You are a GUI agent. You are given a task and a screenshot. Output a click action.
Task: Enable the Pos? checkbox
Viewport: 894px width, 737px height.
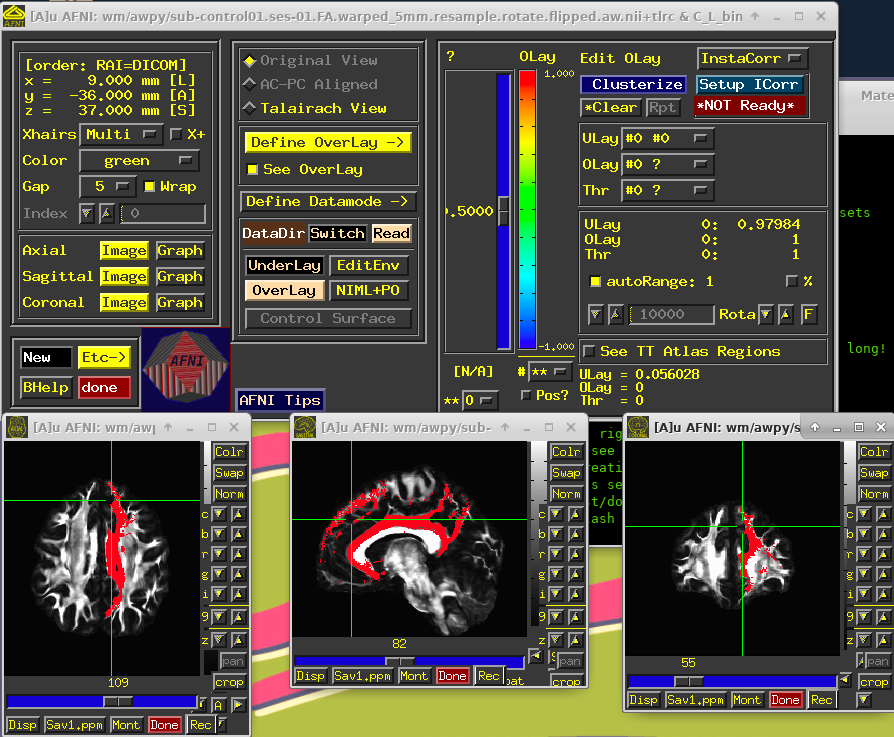point(526,395)
